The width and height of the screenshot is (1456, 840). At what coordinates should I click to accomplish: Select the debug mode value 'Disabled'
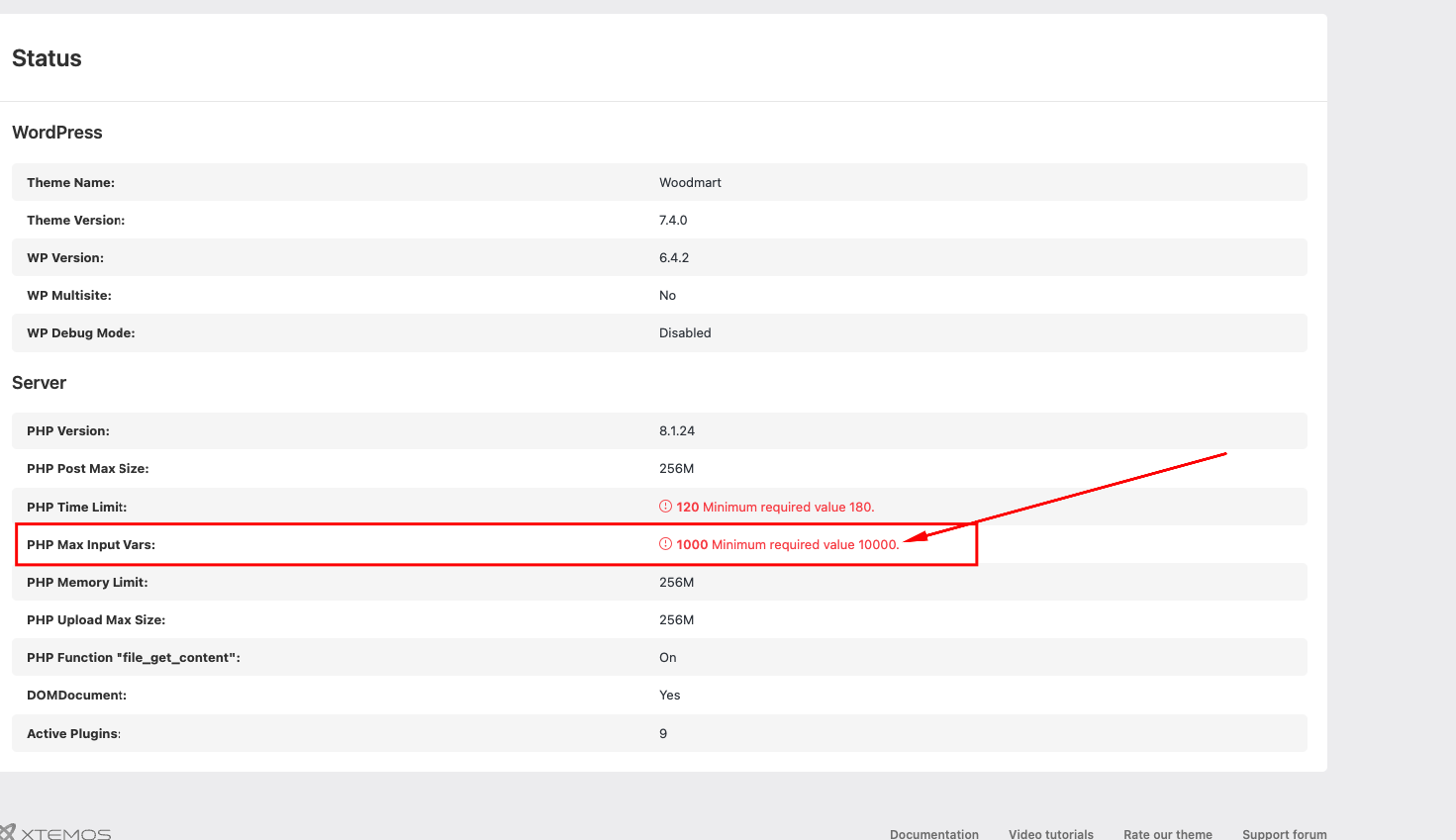point(685,333)
